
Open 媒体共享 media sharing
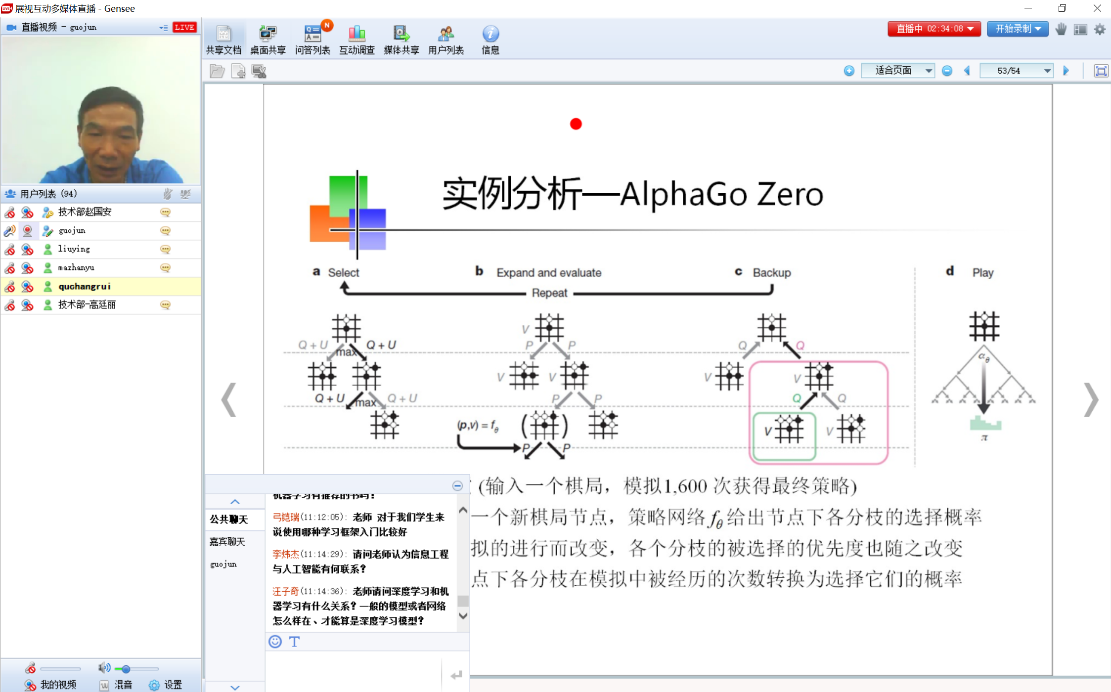(x=401, y=39)
